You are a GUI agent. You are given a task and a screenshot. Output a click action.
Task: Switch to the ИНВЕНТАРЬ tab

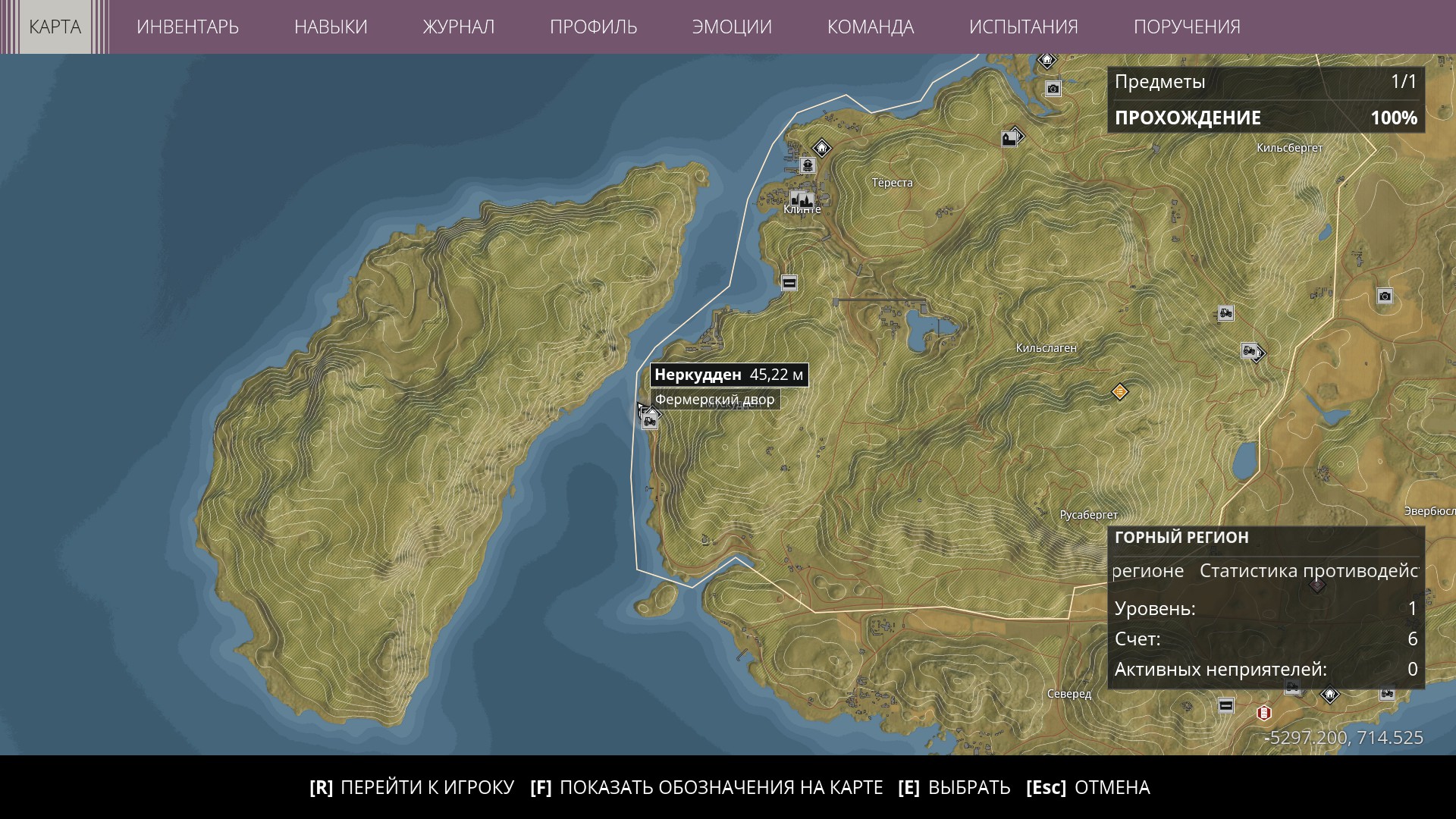click(187, 27)
